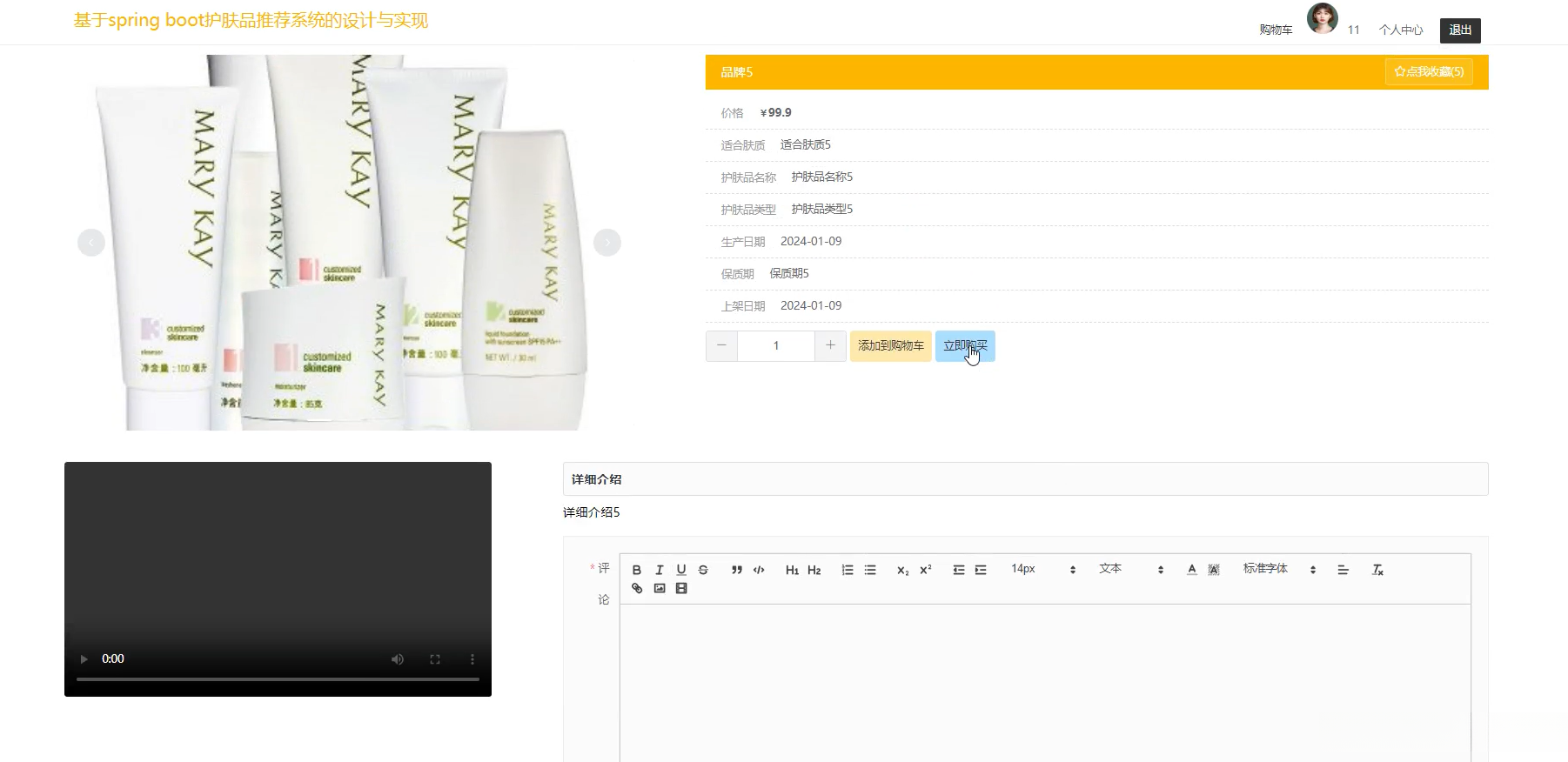Open the 个人中心 personal center
The image size is (1568, 762).
click(1401, 30)
